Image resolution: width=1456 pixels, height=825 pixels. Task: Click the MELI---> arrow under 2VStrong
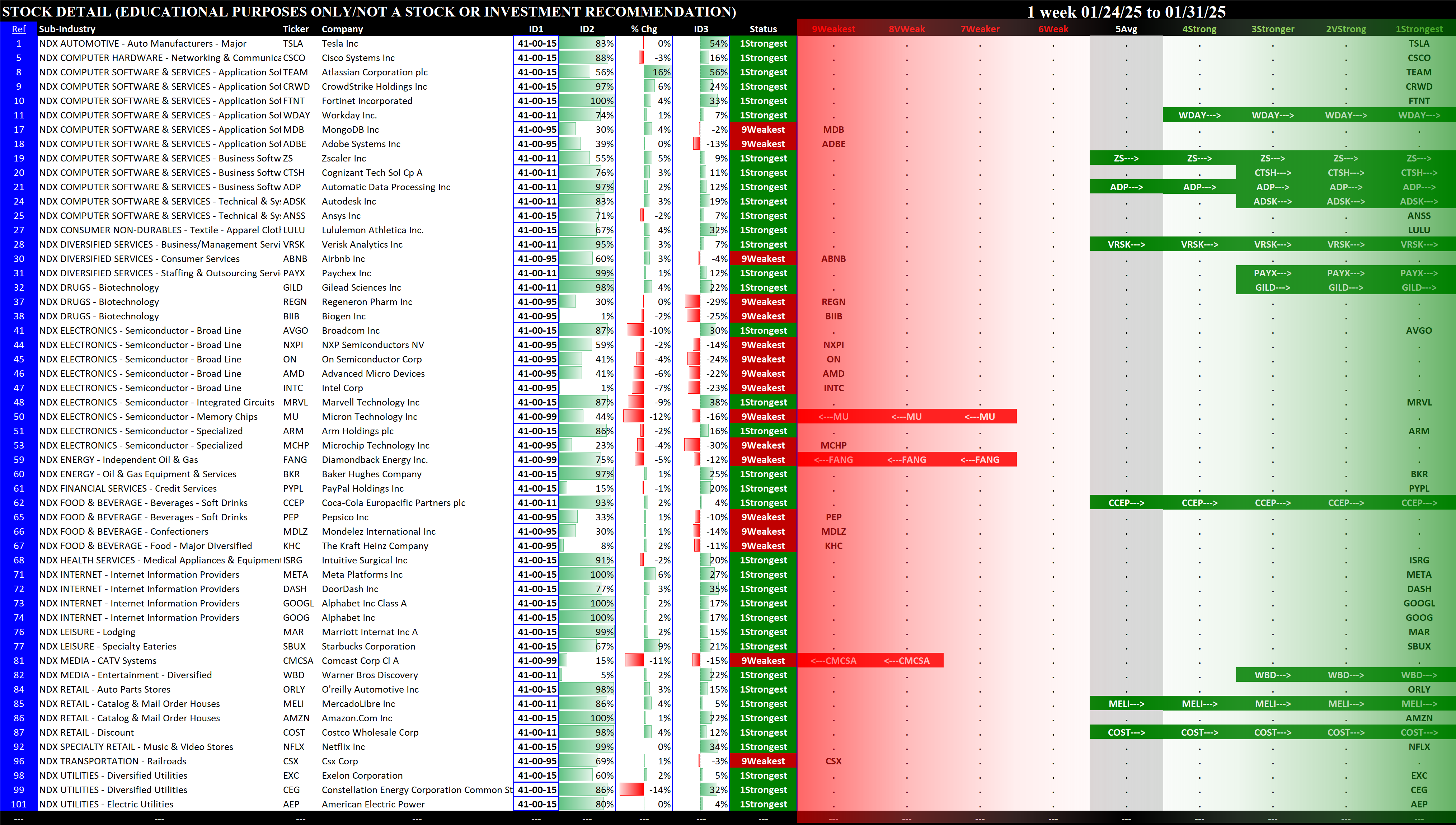(x=1345, y=704)
